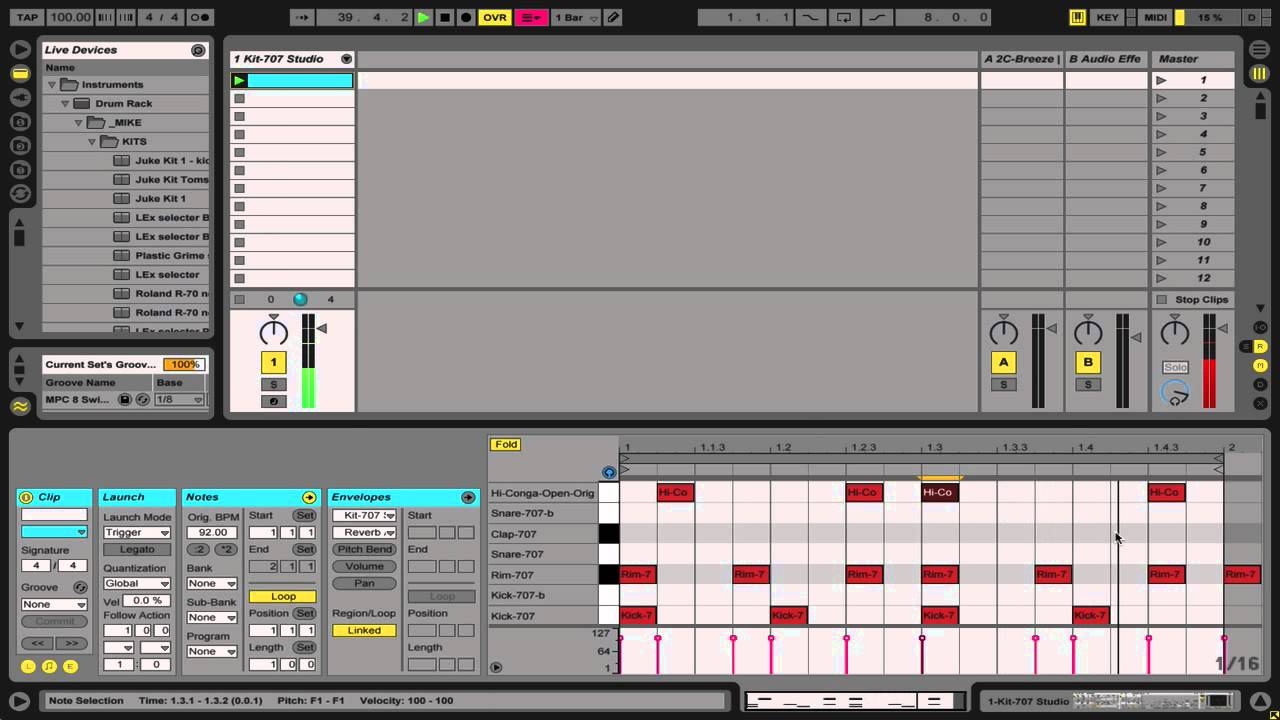Select Juke Kit 1 preset

point(160,199)
